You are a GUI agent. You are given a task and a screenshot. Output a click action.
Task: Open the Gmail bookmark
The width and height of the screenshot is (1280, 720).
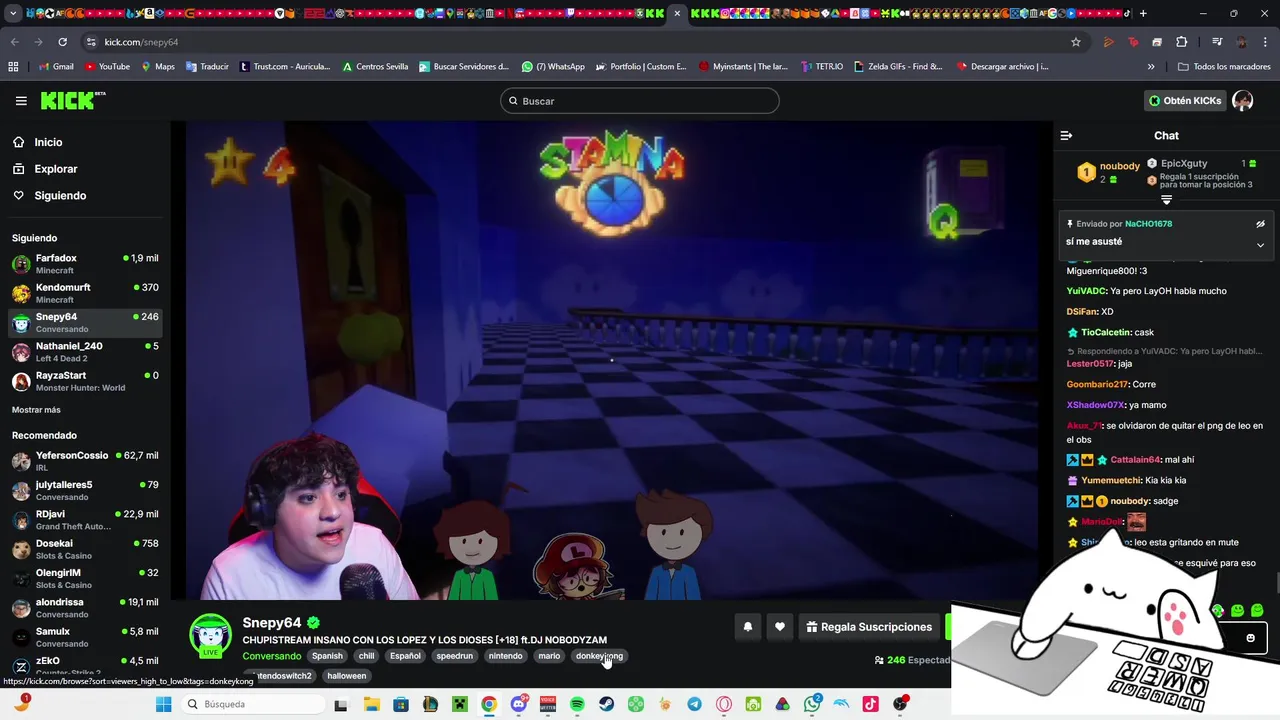[x=55, y=67]
